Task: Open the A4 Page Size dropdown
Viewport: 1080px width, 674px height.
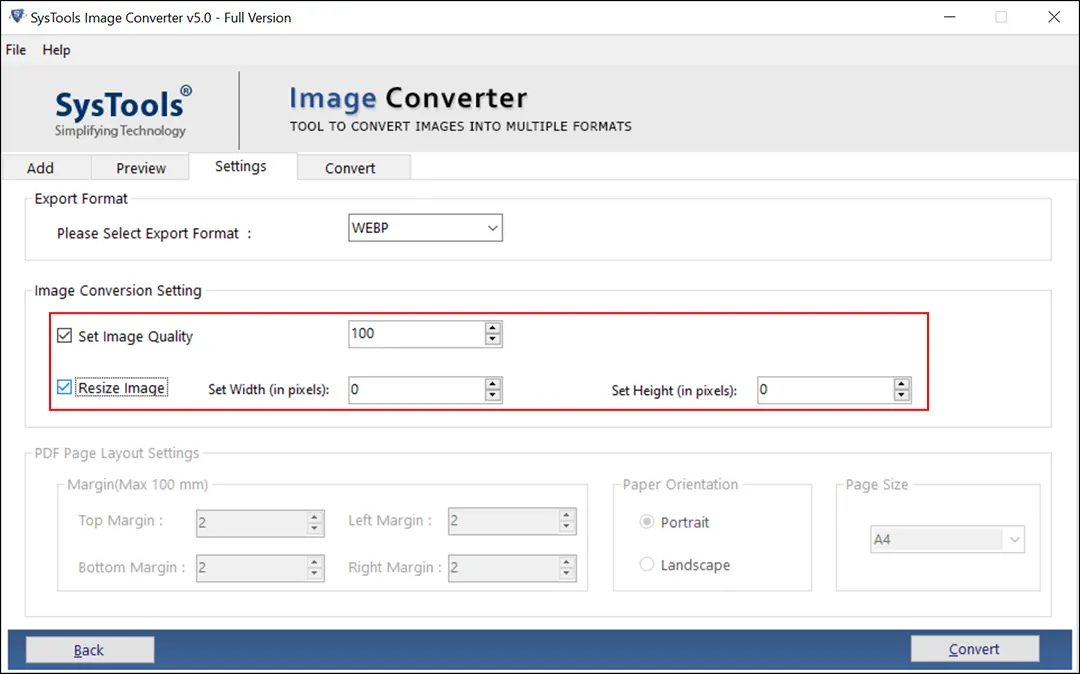Action: pyautogui.click(x=947, y=539)
